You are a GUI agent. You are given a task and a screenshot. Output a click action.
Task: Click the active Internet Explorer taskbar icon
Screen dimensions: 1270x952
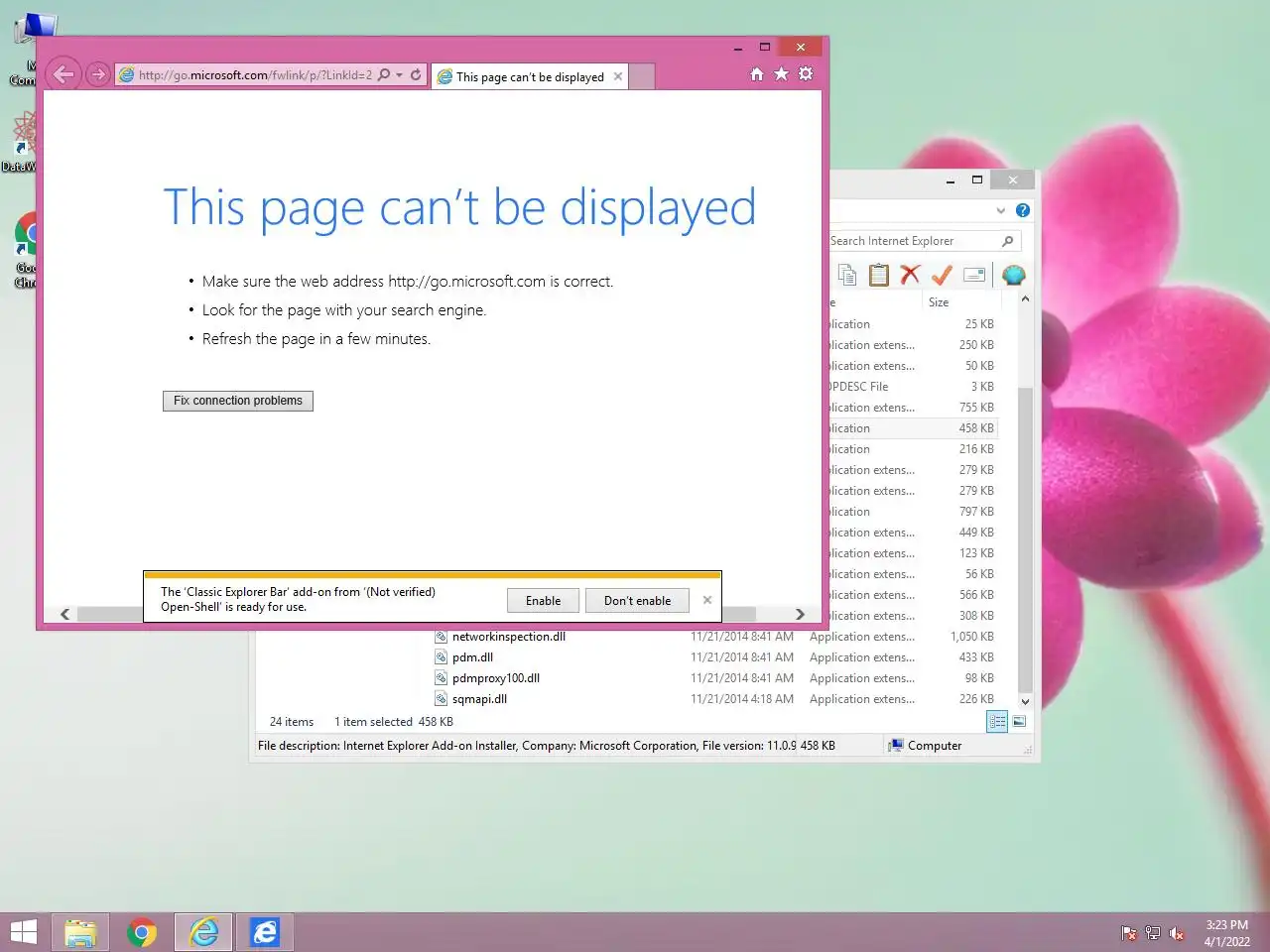(203, 932)
